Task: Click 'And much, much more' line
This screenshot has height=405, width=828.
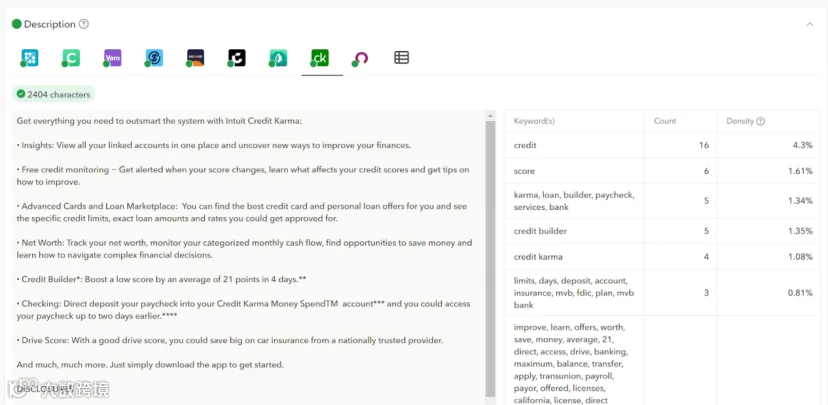Action: point(150,365)
